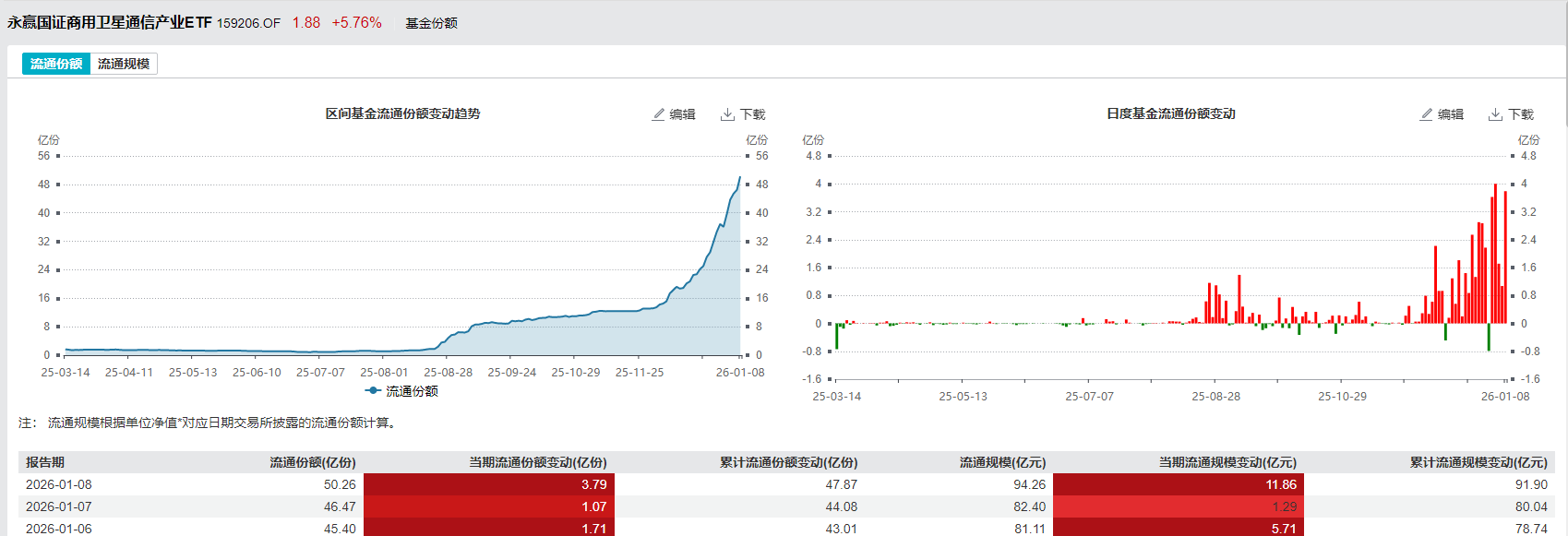The height and width of the screenshot is (536, 1568).
Task: Open the 基金份额 header tab
Action: point(431,23)
